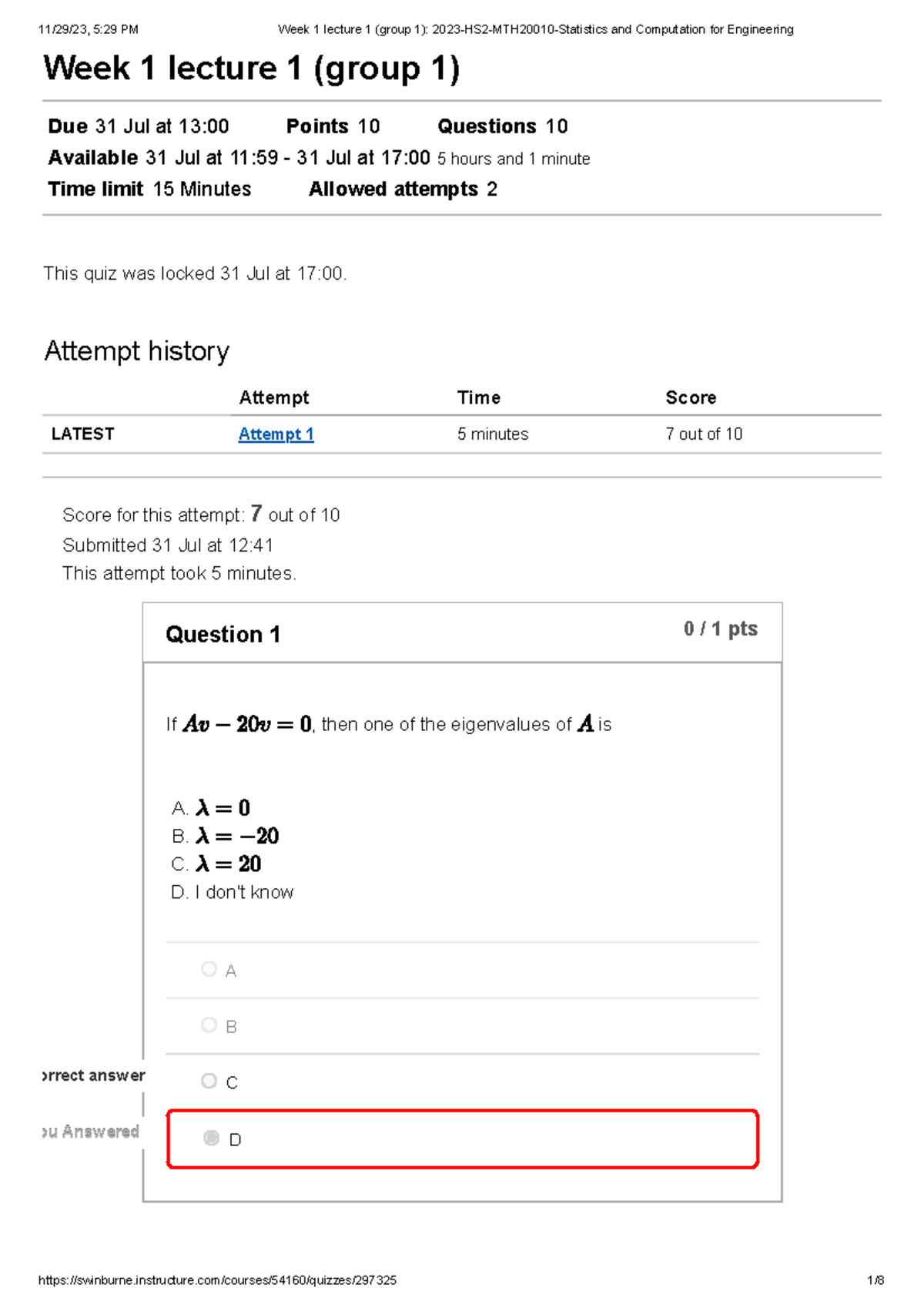924x1308 pixels.
Task: Click the Attempt history section heading
Action: 136,351
